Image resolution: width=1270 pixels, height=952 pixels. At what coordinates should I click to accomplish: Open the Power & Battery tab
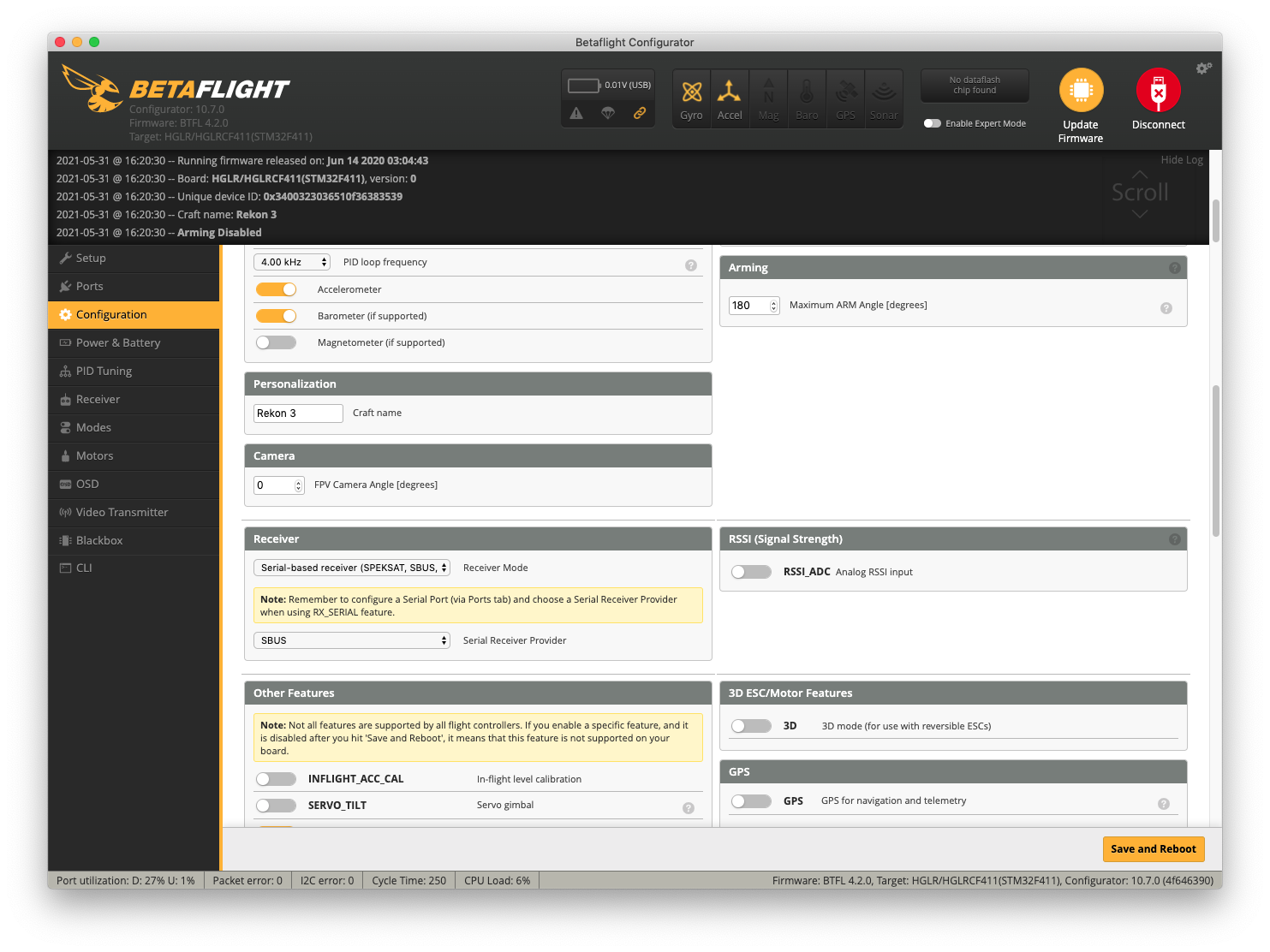134,343
